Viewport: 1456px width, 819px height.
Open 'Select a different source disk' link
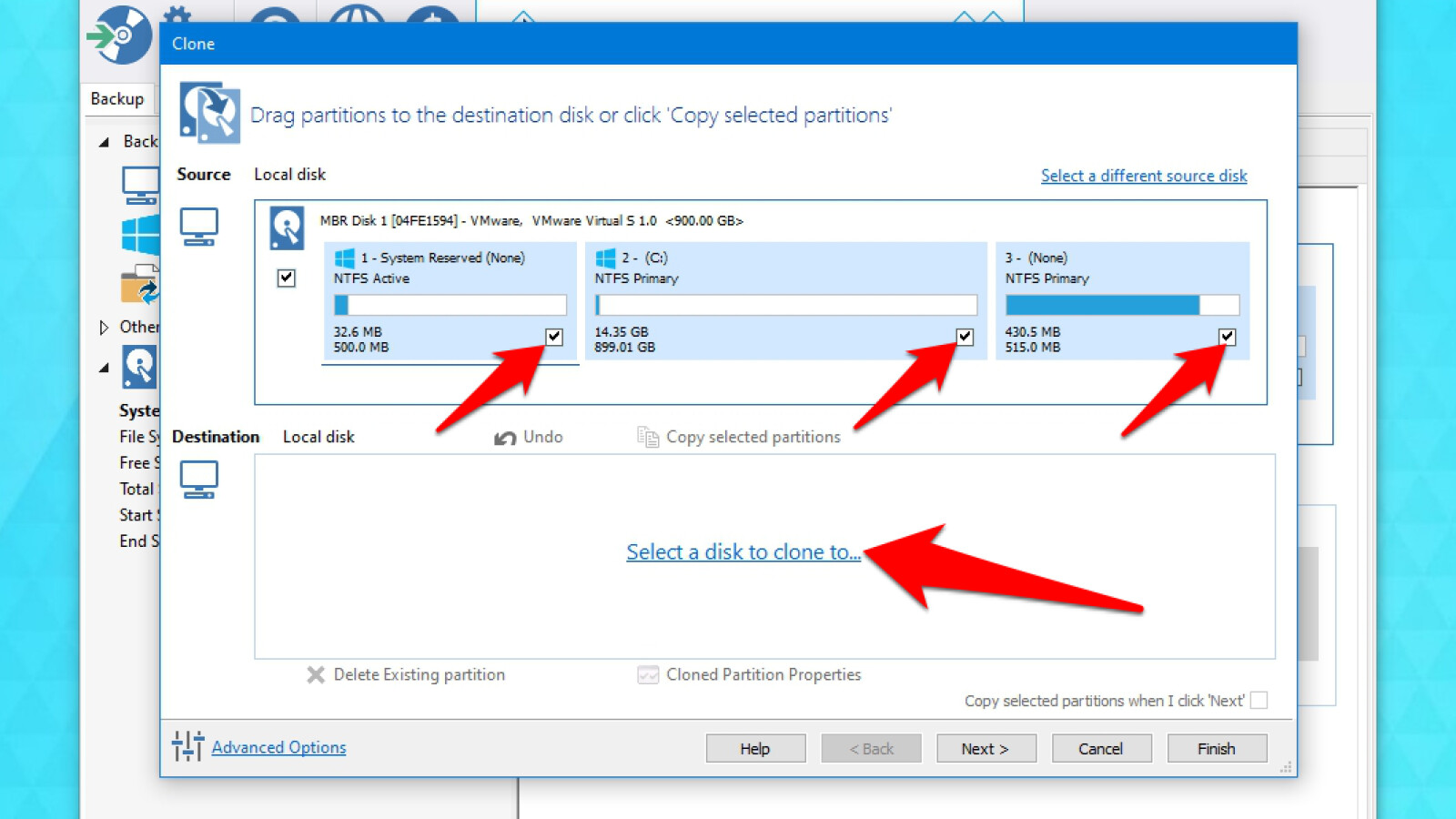point(1144,176)
